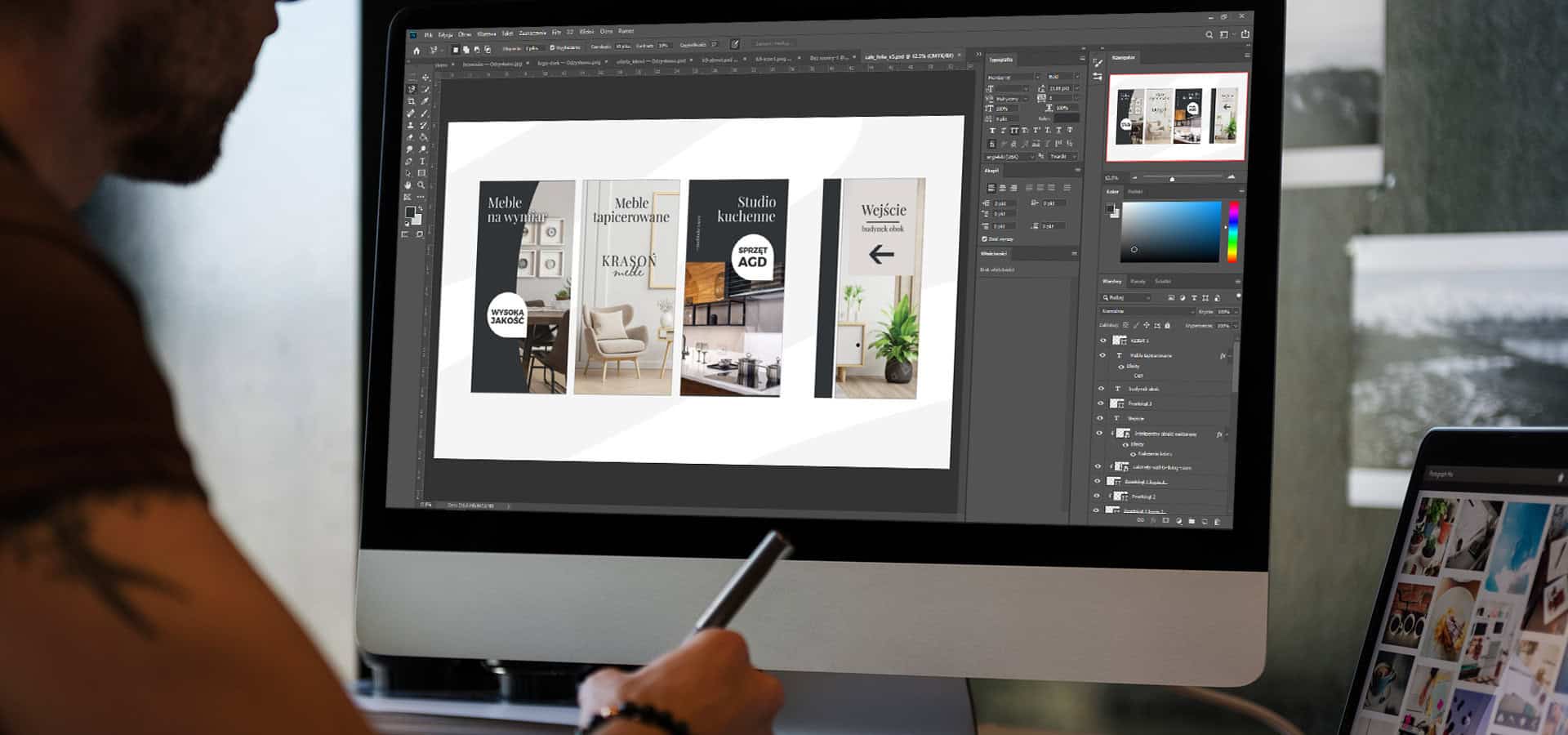The image size is (1568, 735).
Task: Pick a hue on the rainbow slider
Action: pos(1233,231)
